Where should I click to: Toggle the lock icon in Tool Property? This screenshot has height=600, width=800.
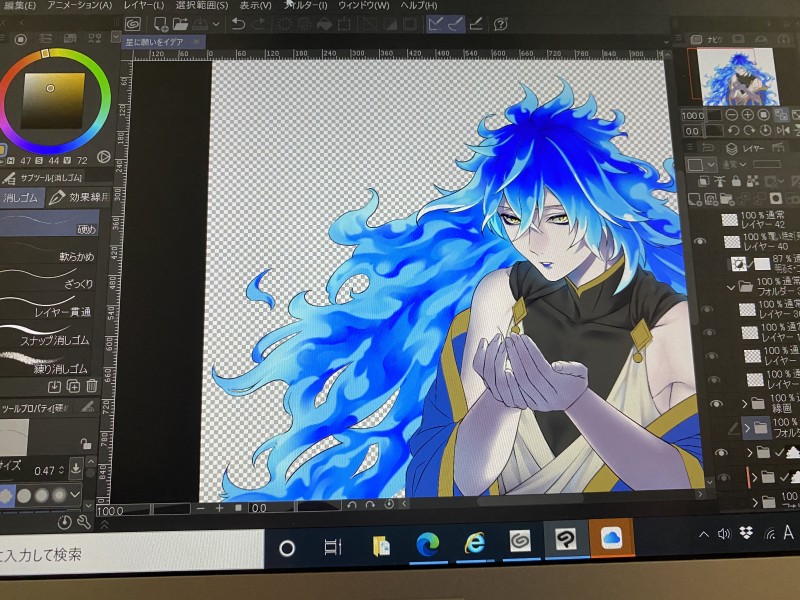[86, 443]
